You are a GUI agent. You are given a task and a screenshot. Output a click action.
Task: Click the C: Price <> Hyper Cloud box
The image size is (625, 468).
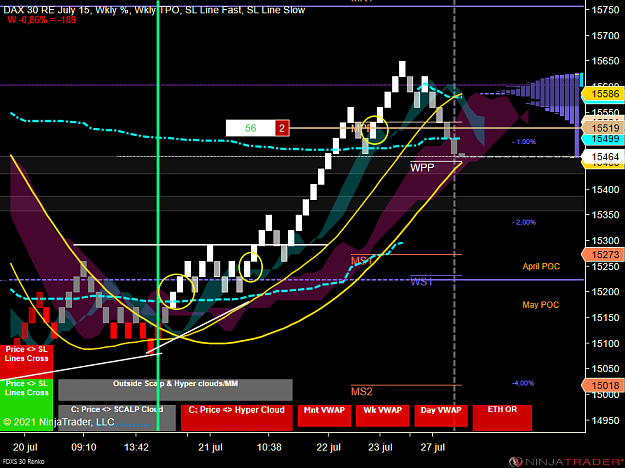click(x=236, y=417)
